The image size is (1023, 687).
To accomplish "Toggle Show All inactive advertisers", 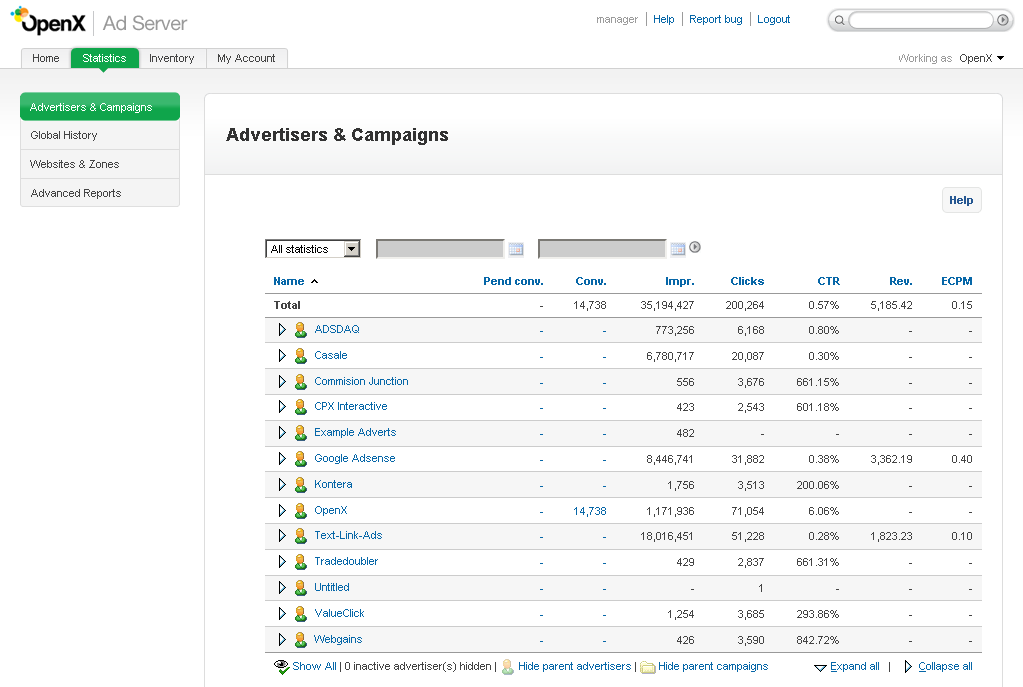I will coord(313,666).
